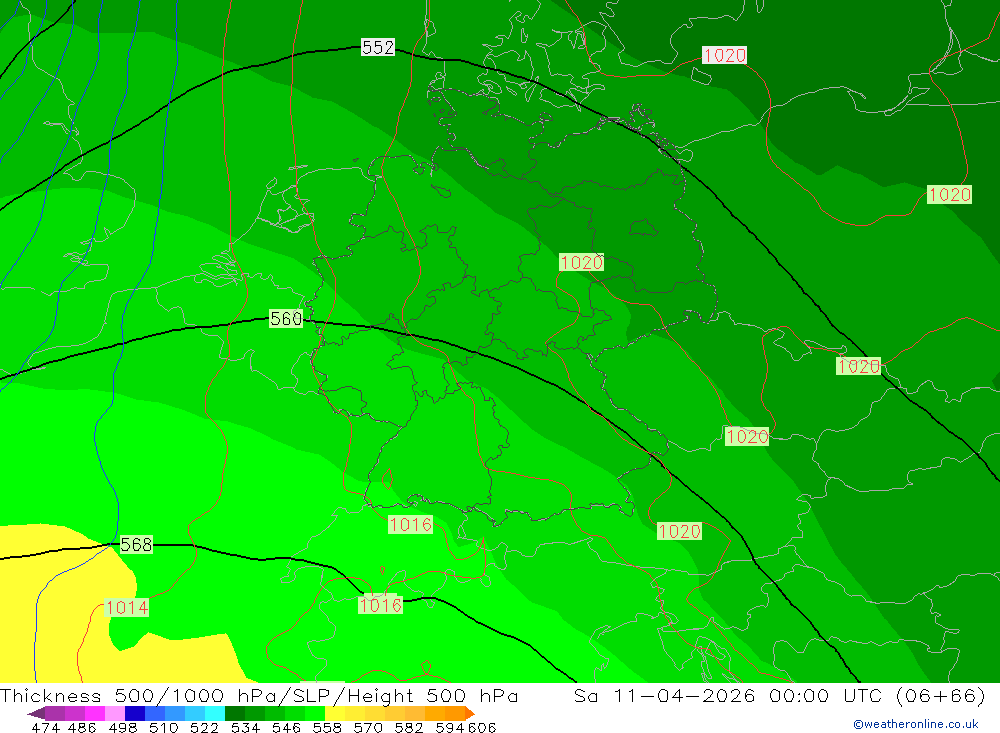The width and height of the screenshot is (1000, 733).
Task: Select the dark navy blue legend swatch
Action: 135,713
